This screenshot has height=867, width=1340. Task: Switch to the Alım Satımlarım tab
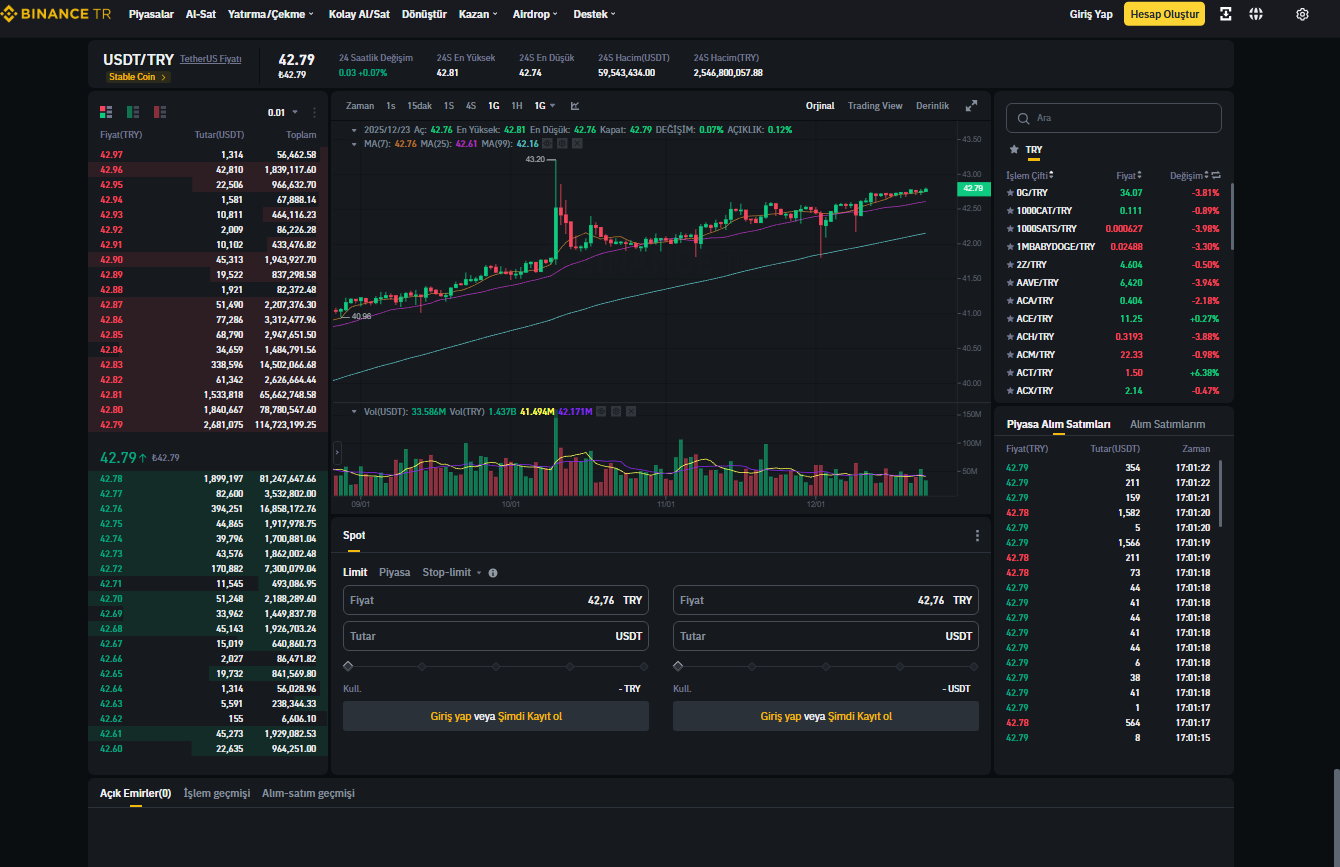coord(1167,424)
